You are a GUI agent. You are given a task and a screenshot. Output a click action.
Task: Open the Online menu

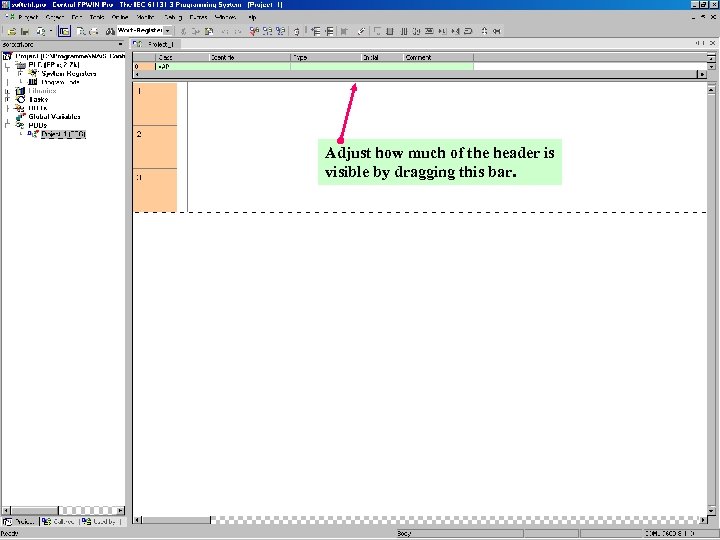pos(120,17)
